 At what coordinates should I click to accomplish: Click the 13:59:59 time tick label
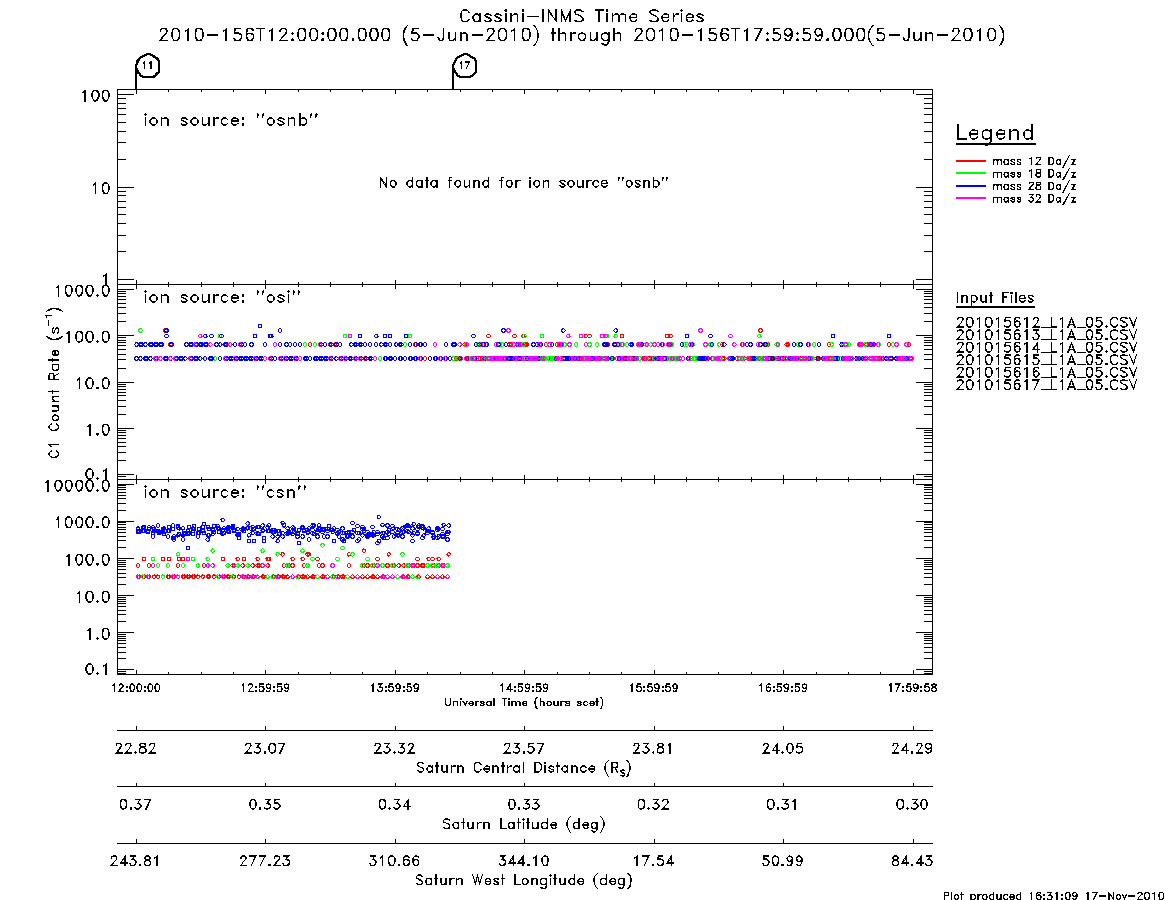coord(395,688)
